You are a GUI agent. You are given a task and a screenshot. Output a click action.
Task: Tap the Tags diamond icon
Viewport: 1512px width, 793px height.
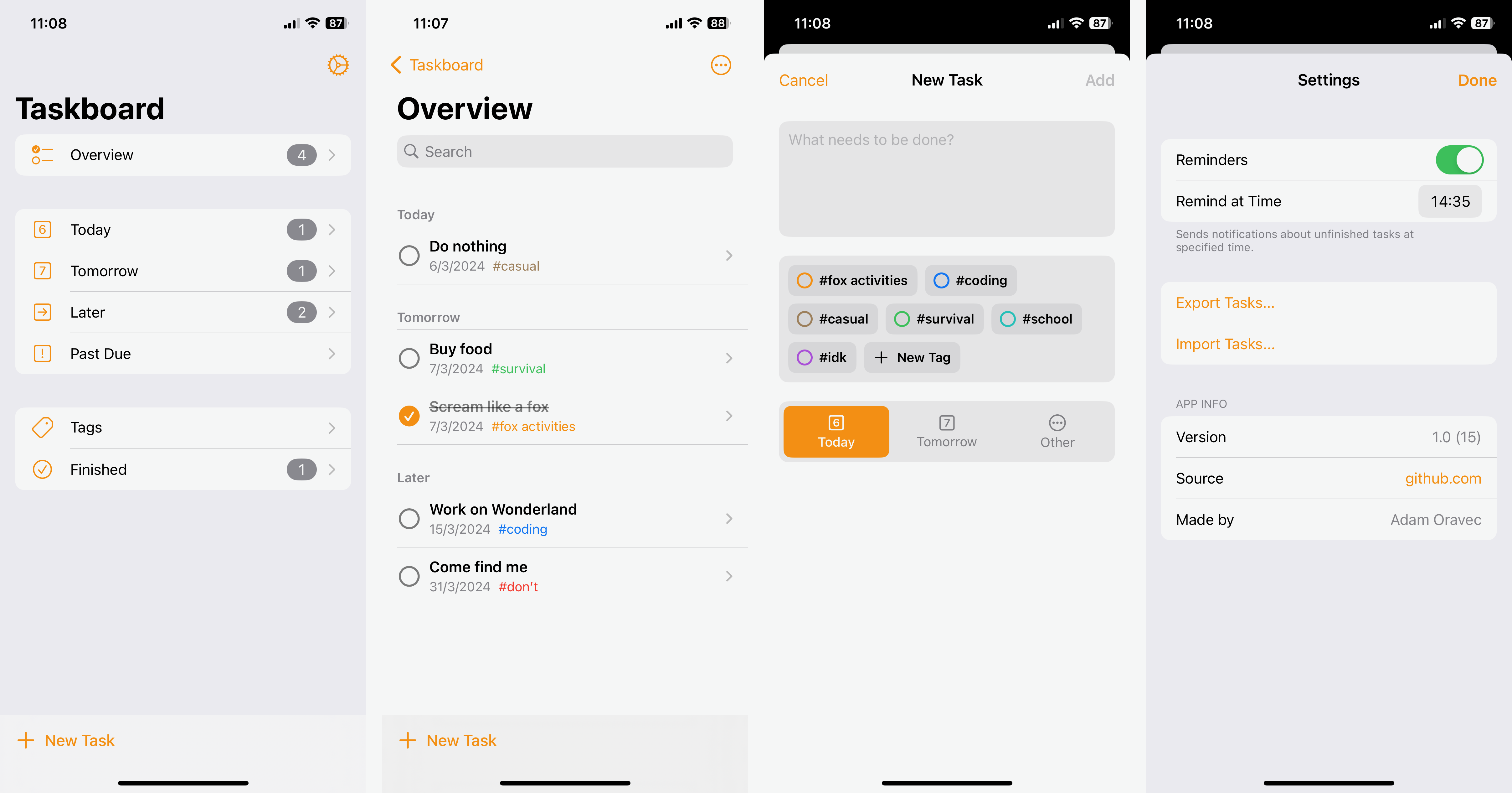(42, 427)
